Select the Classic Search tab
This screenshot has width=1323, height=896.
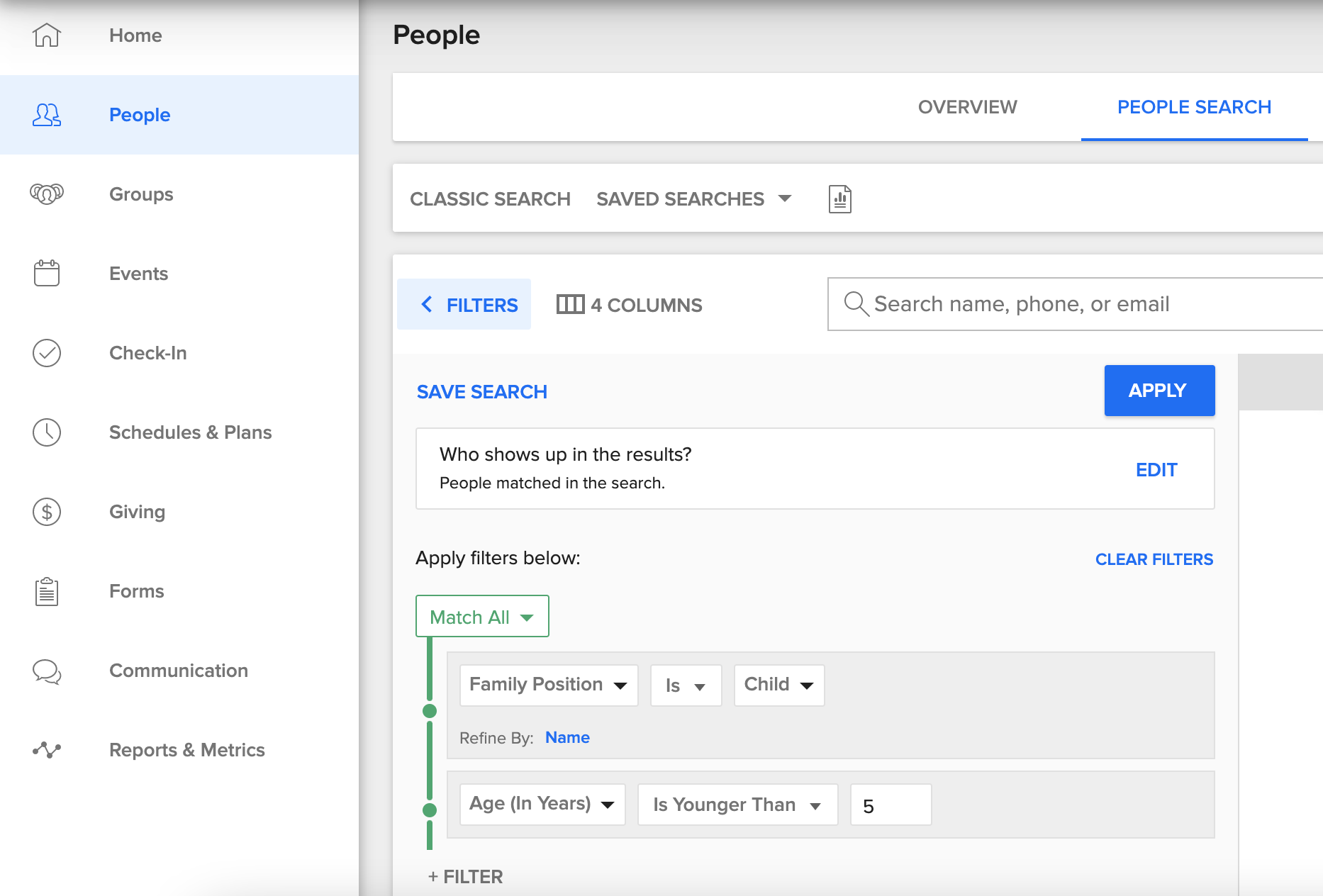[x=490, y=198]
